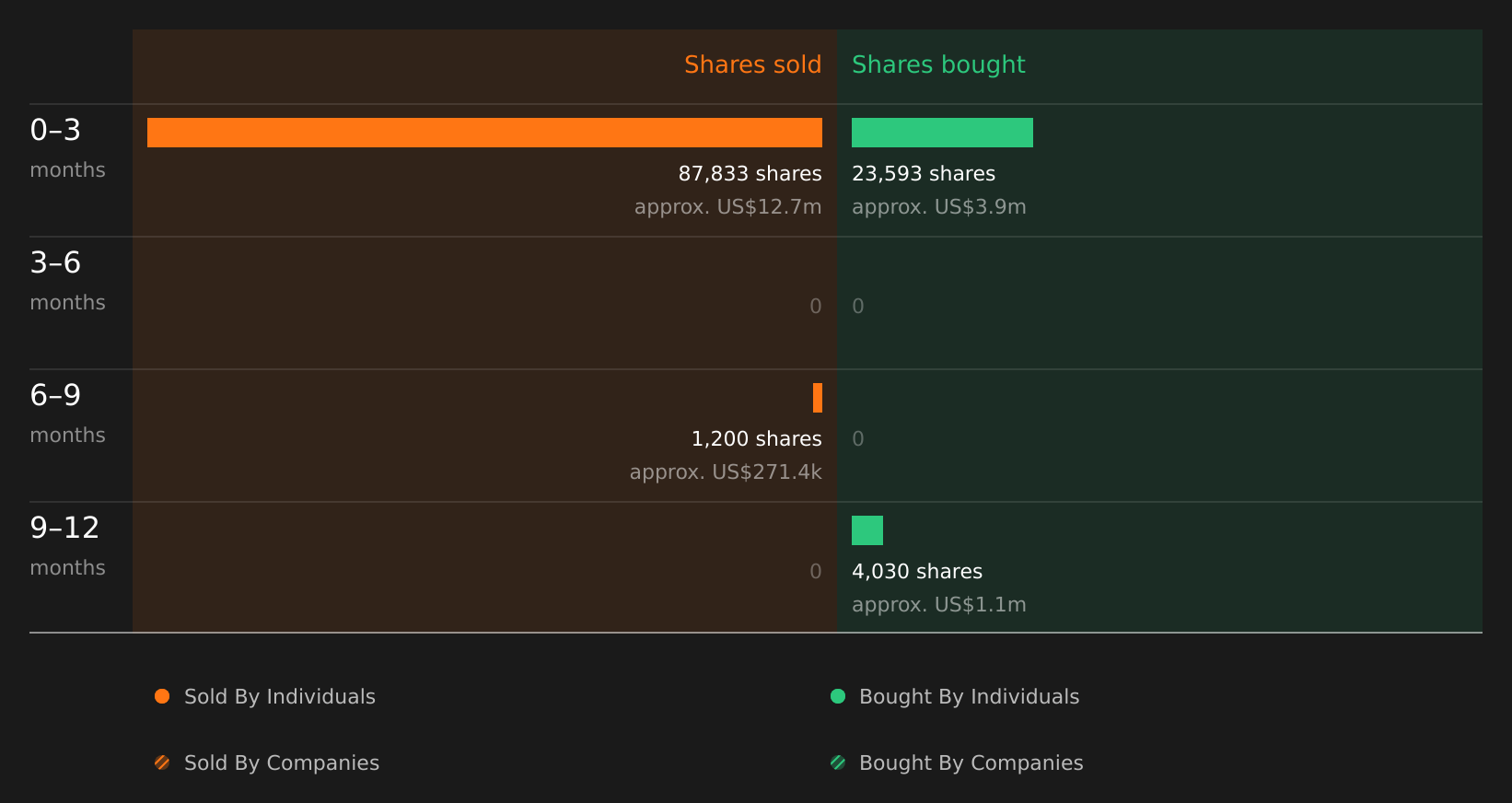Click the 3–6 months row label

pyautogui.click(x=67, y=281)
